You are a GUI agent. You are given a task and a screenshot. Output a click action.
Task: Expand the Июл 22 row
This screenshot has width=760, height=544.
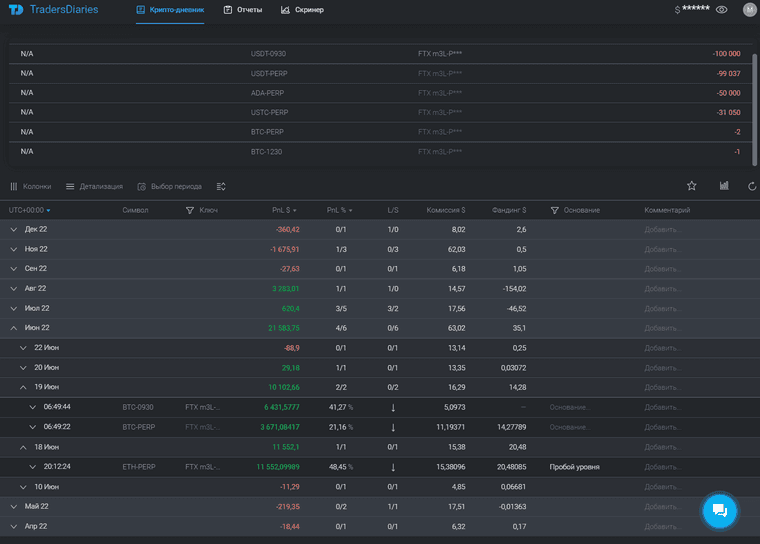point(14,308)
